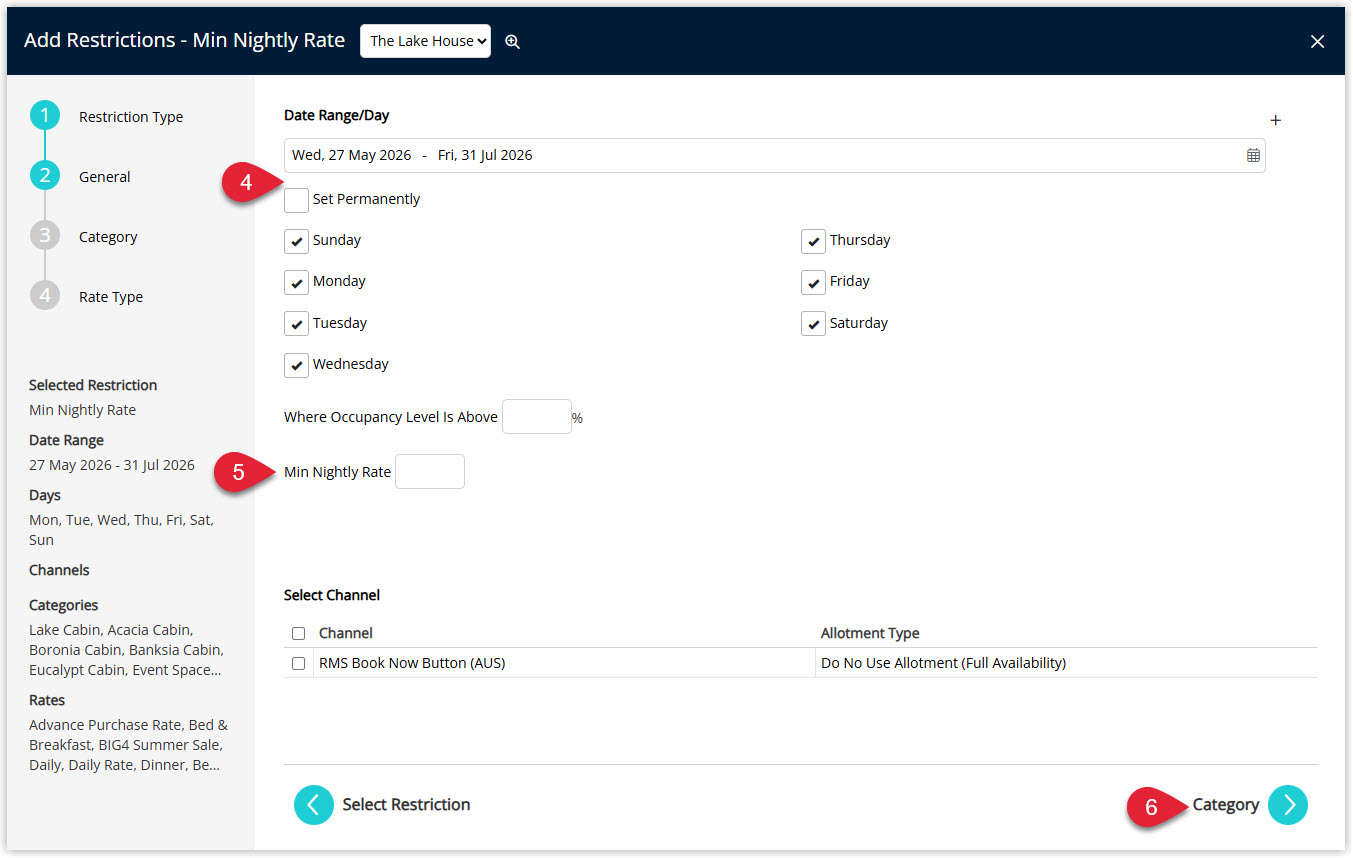The height and width of the screenshot is (858, 1353).
Task: Select all channels via header checkbox
Action: (x=298, y=633)
